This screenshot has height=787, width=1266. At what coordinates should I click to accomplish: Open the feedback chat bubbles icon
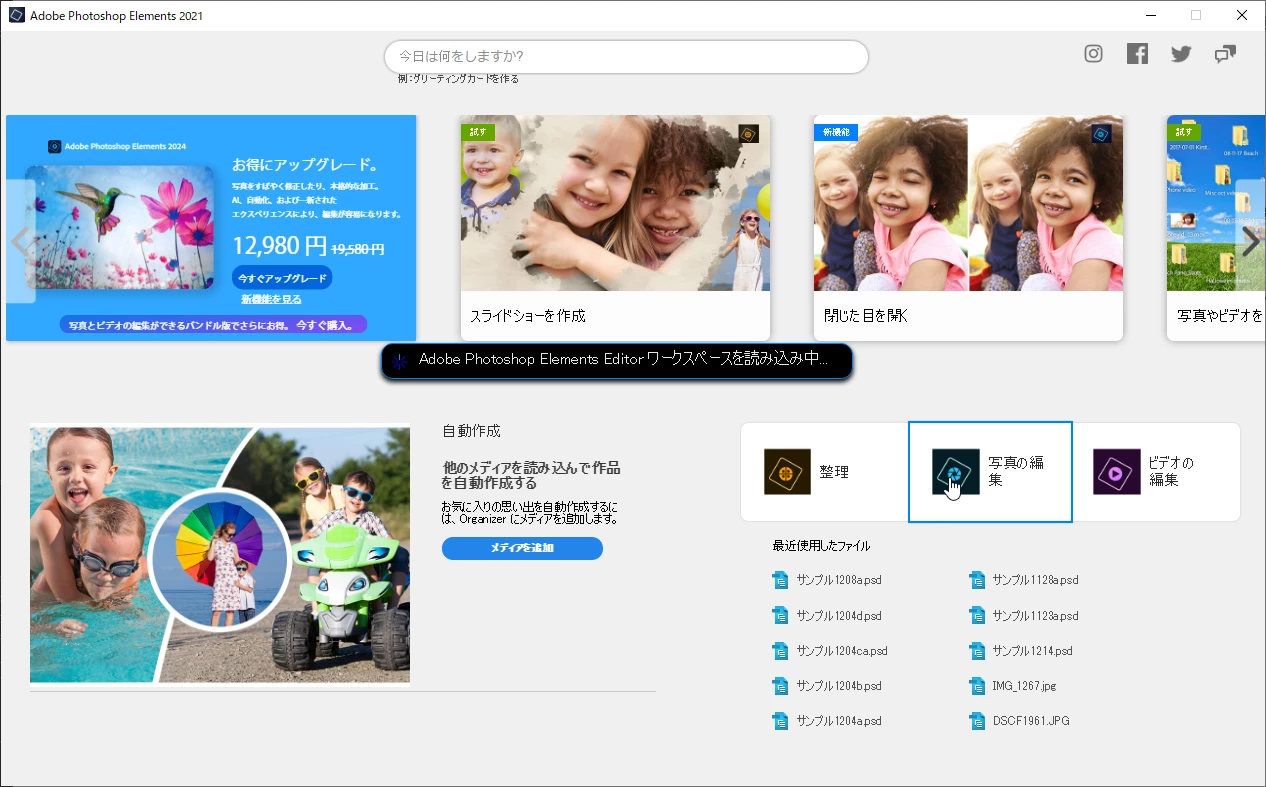pos(1225,54)
